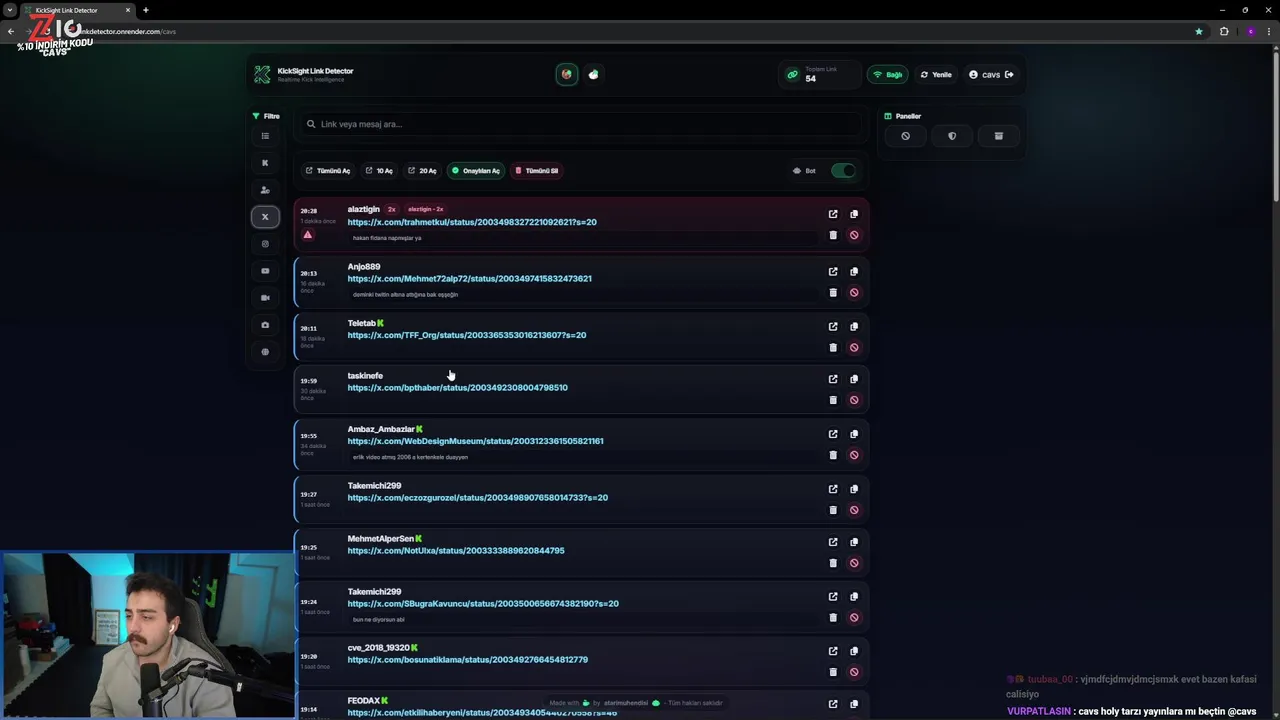The image size is (1280, 720).
Task: Delete alaztigin's link entry
Action: [833, 235]
